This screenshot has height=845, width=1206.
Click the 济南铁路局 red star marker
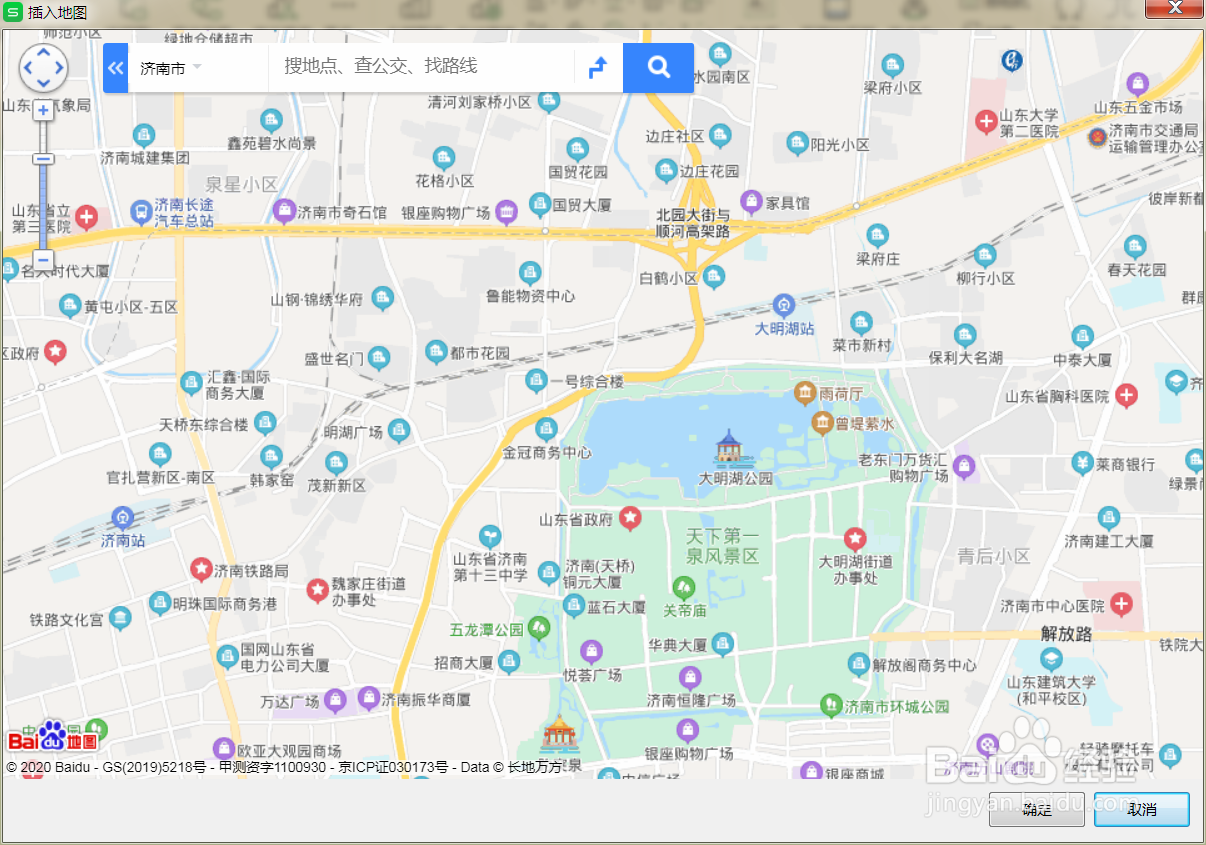click(201, 569)
